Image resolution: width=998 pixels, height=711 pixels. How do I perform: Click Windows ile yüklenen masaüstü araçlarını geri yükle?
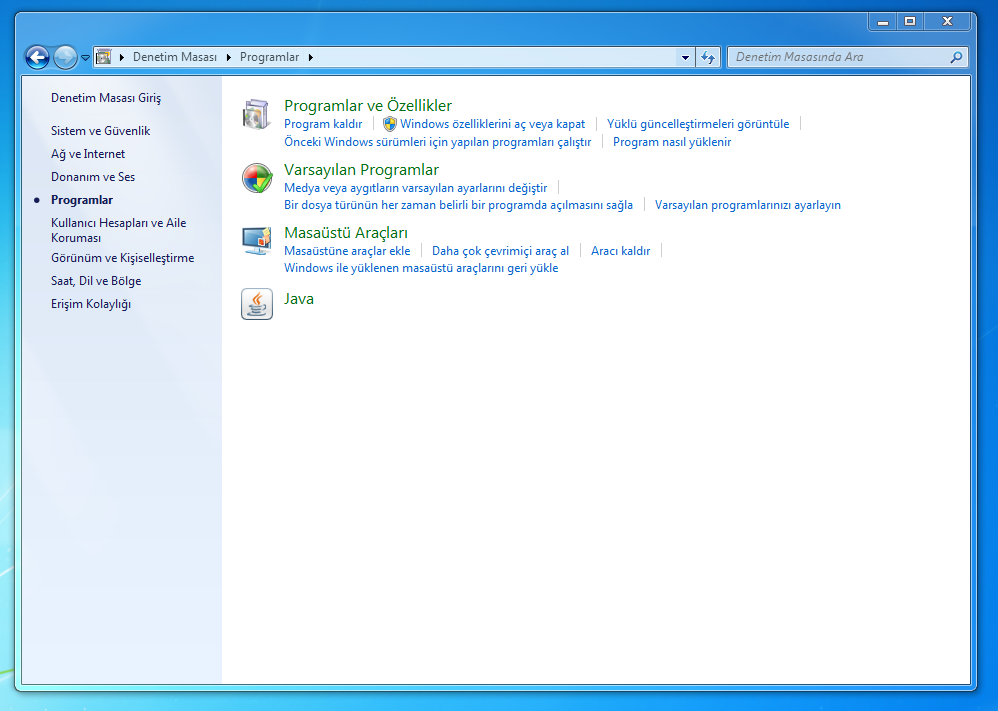point(421,268)
